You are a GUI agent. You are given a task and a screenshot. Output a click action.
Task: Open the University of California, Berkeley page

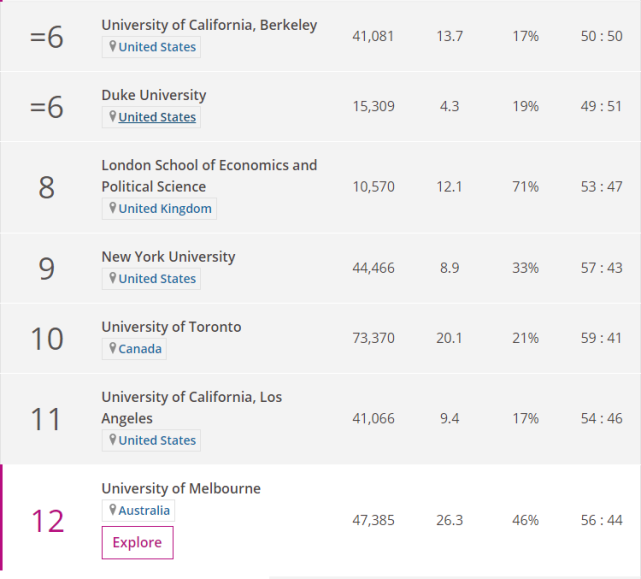[209, 25]
